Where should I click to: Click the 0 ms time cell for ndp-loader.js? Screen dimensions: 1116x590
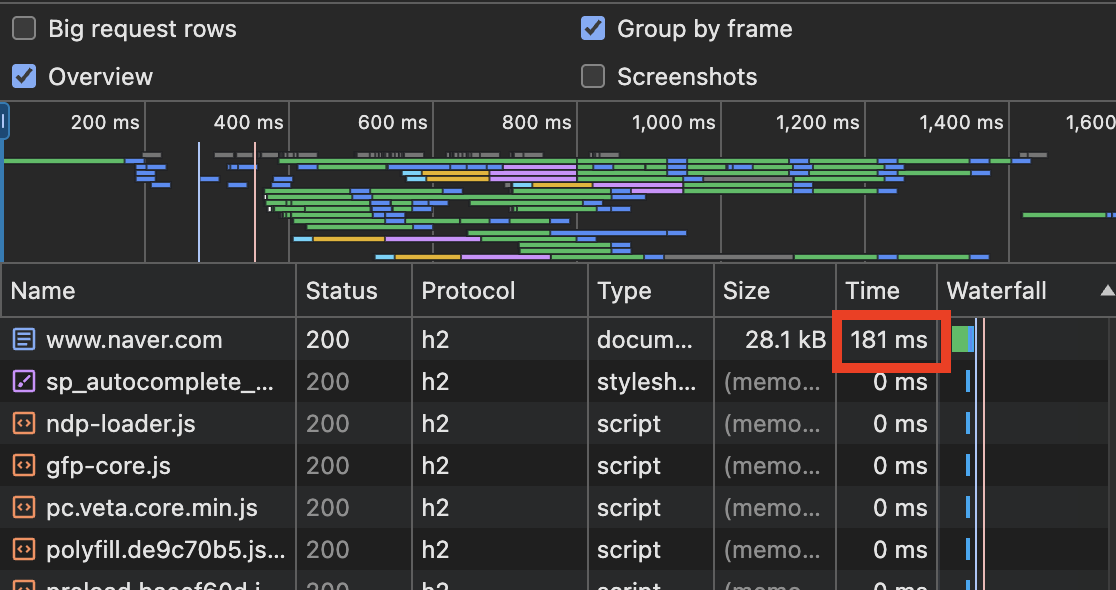900,423
